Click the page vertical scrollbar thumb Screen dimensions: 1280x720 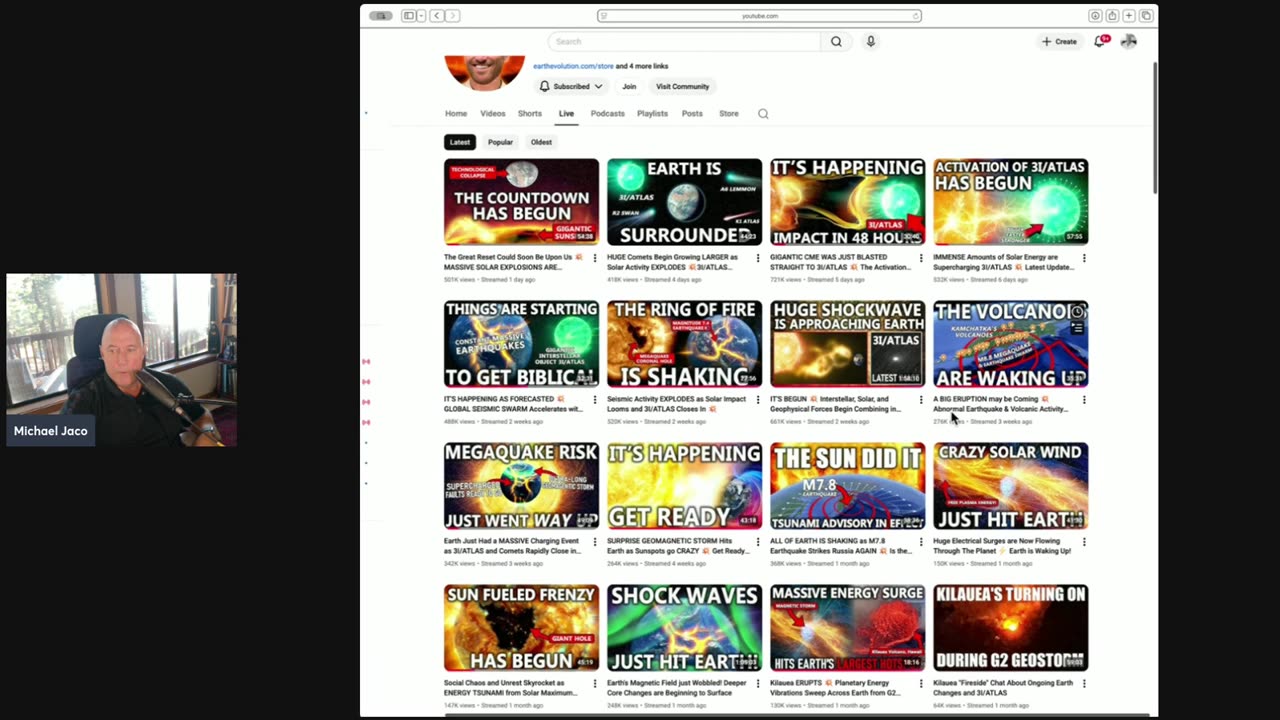1155,127
